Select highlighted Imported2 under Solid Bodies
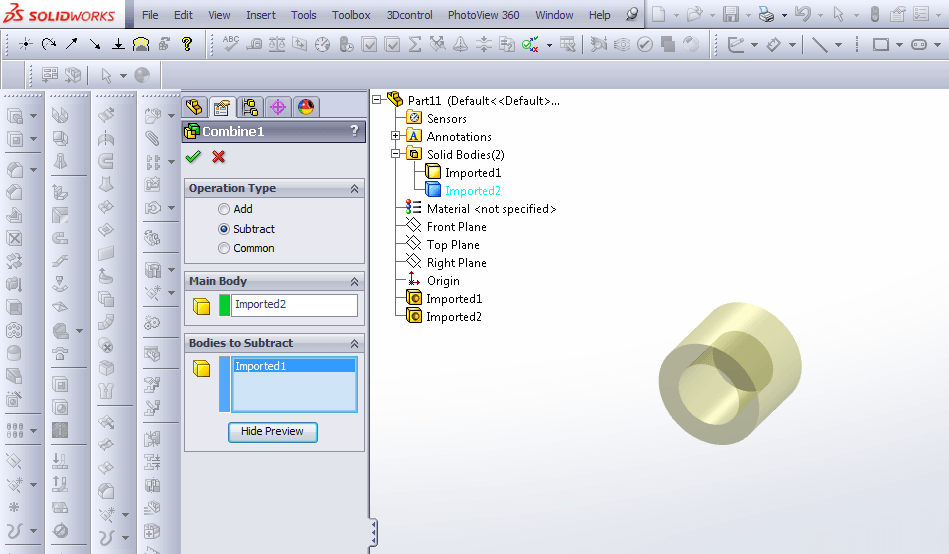The image size is (949, 554). [473, 191]
